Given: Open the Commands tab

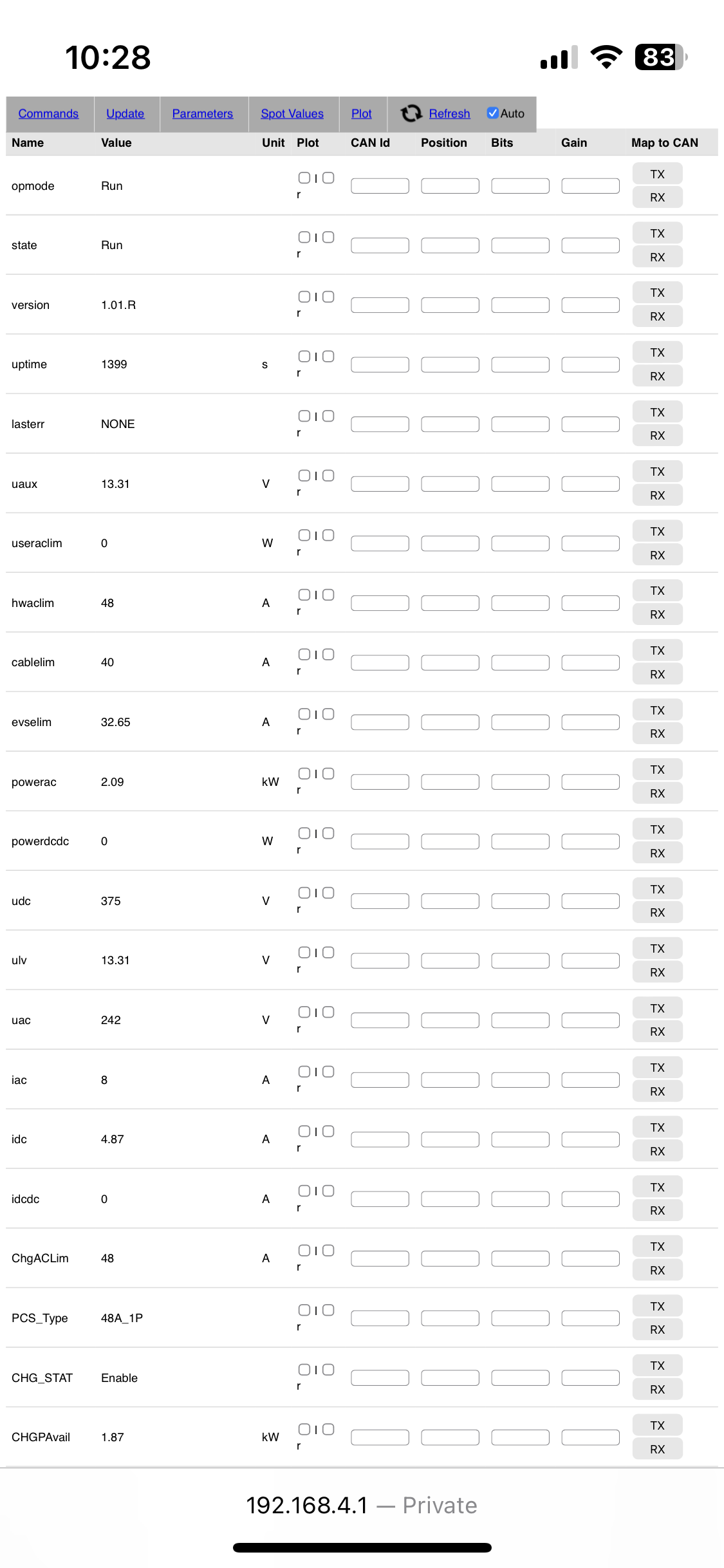Looking at the screenshot, I should click(x=48, y=113).
